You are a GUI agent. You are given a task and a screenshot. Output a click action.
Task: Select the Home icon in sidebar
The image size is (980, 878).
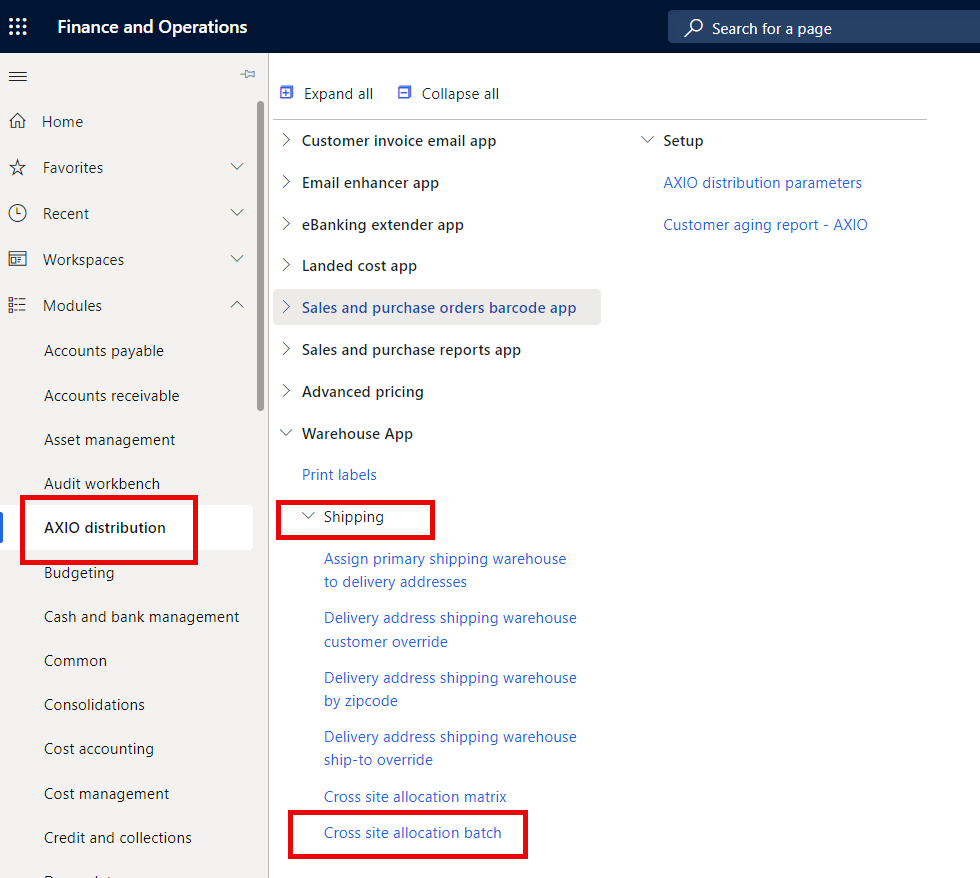[17, 121]
